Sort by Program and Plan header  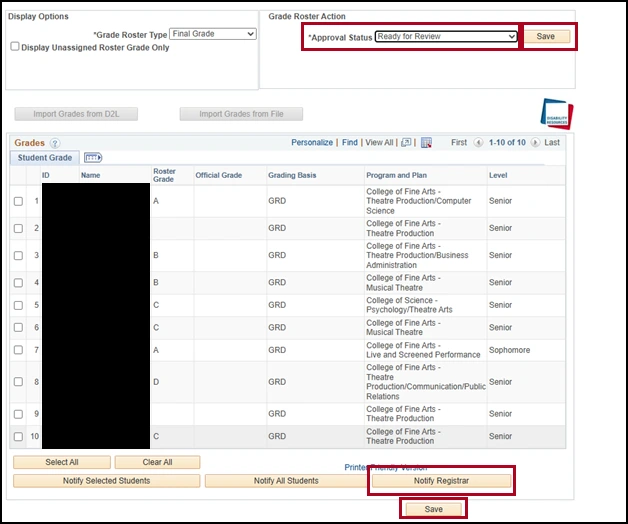[396, 175]
